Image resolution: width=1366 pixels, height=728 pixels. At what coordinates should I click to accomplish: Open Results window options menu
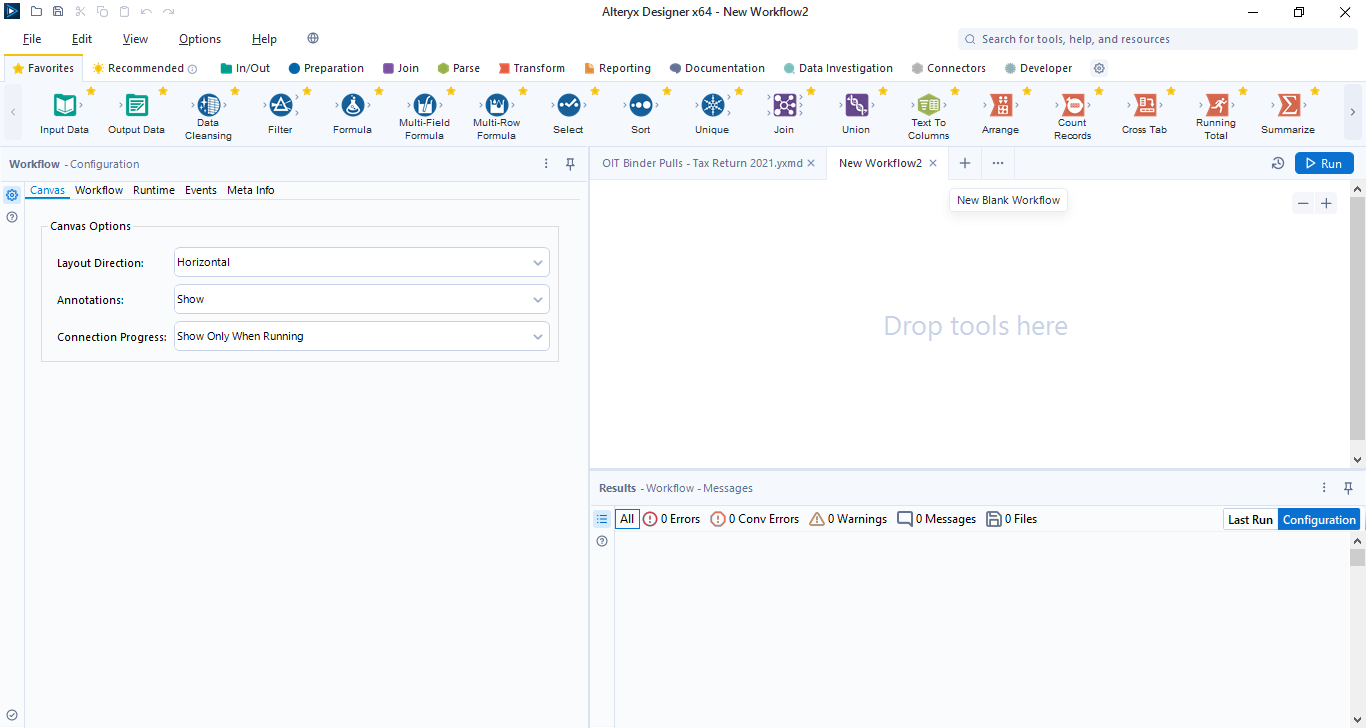tap(1325, 488)
